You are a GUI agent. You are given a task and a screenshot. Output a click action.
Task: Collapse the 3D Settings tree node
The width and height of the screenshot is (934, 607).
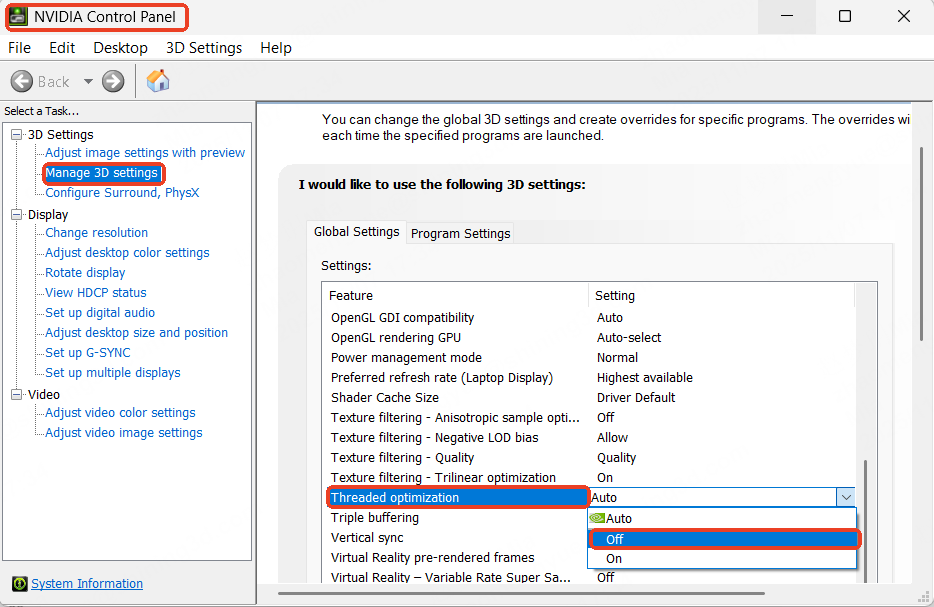coord(17,135)
